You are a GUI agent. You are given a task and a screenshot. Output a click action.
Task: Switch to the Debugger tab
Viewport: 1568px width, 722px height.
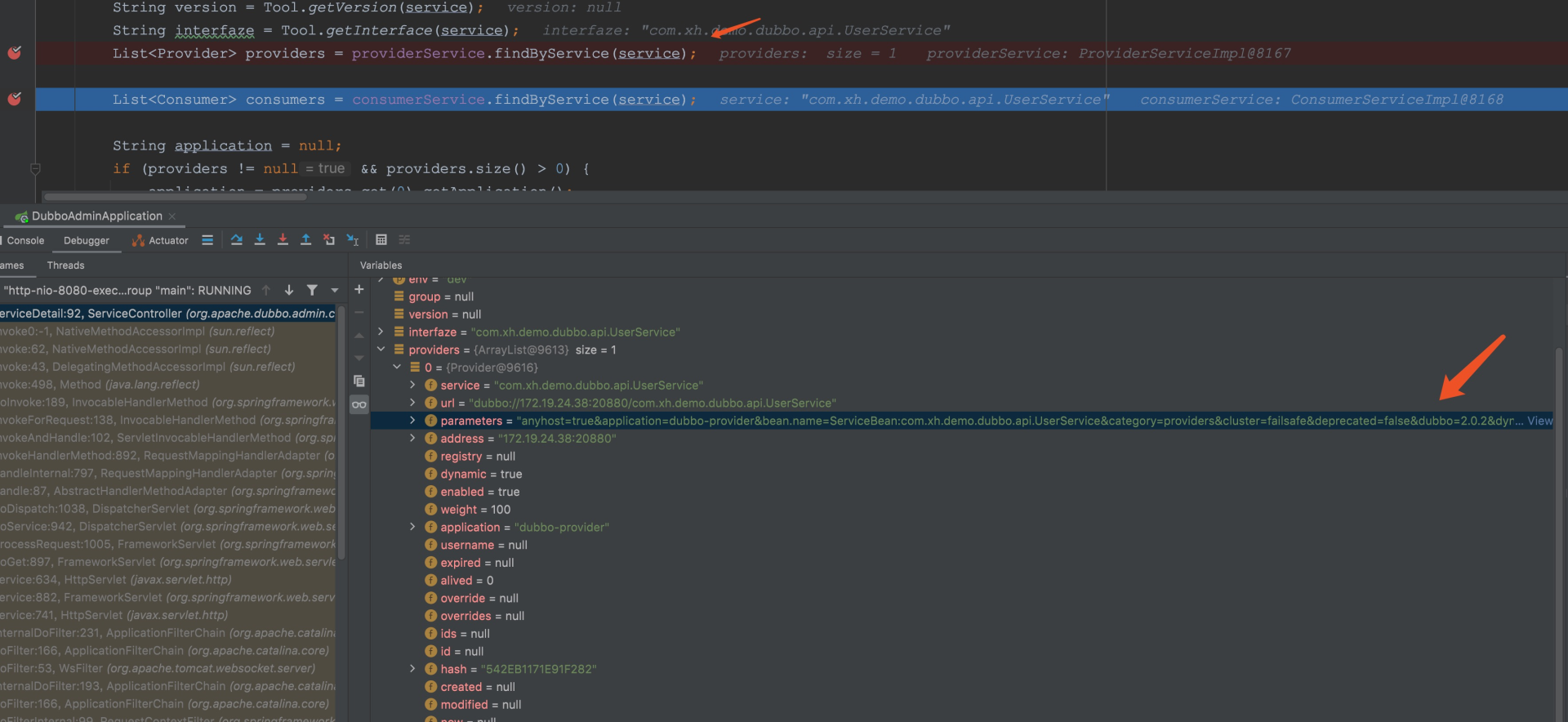coord(87,241)
